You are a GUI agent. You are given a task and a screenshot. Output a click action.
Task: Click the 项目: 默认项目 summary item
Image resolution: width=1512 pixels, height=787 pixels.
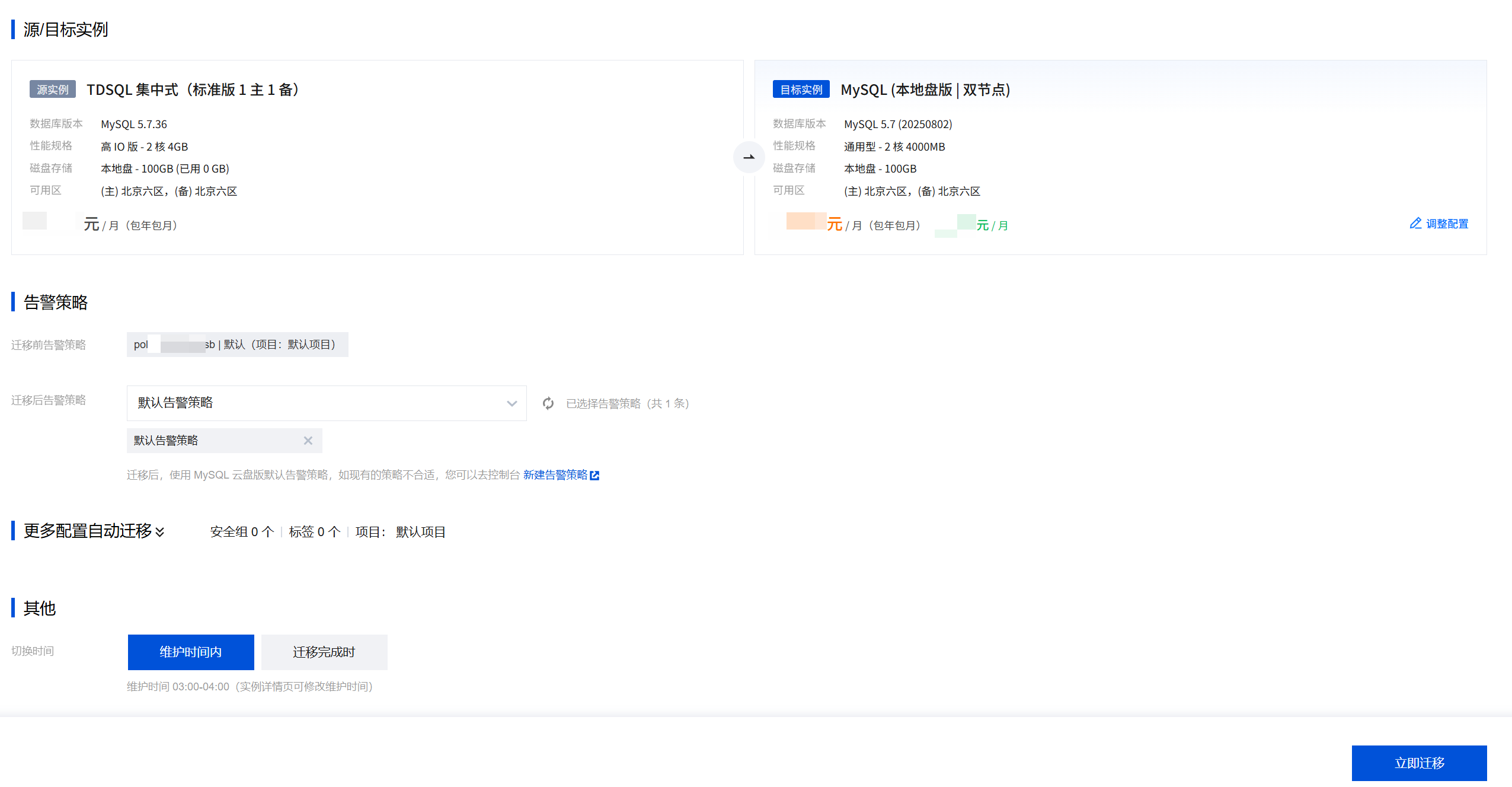[x=400, y=532]
